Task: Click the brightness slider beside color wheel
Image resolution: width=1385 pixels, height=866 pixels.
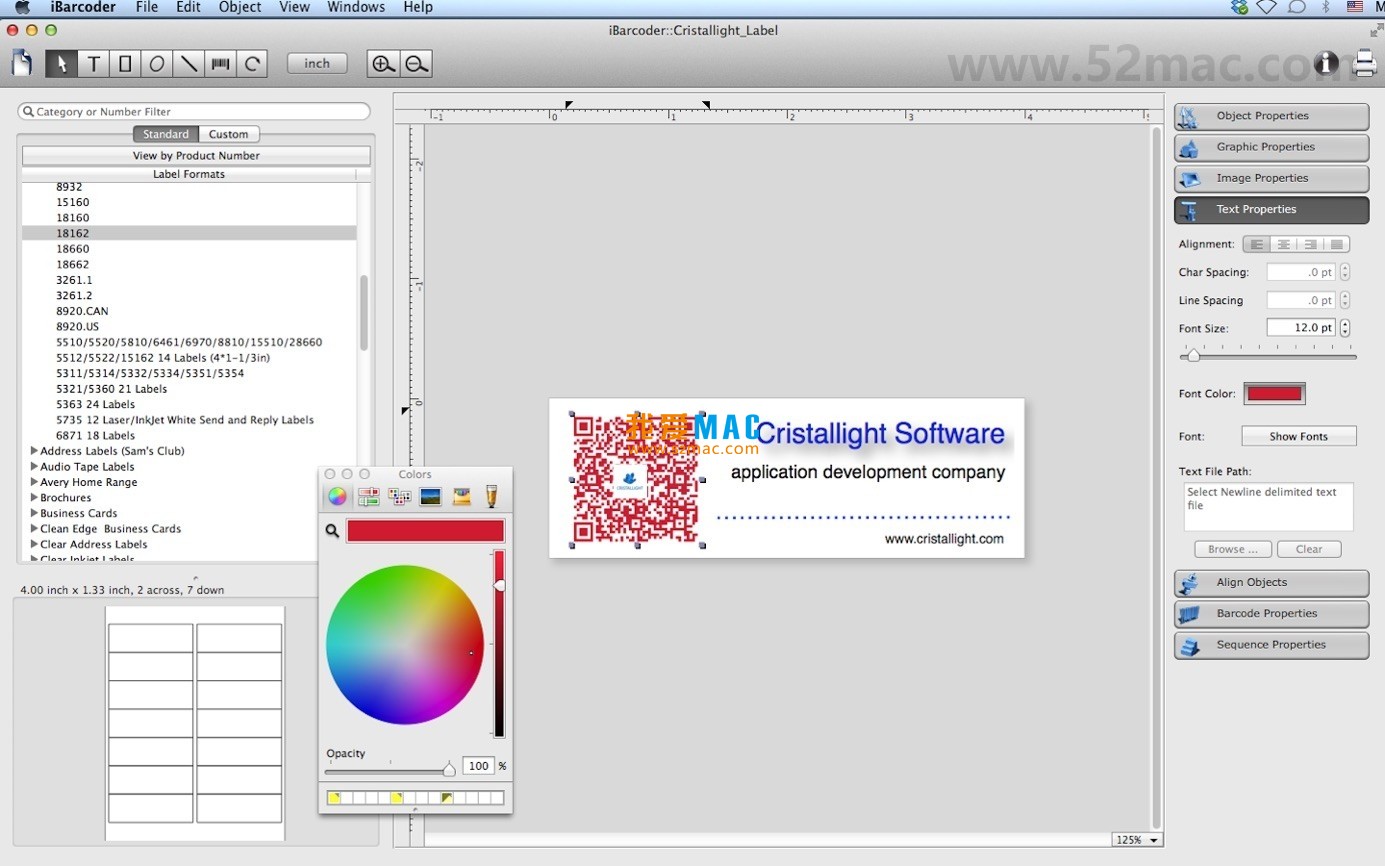Action: click(499, 643)
